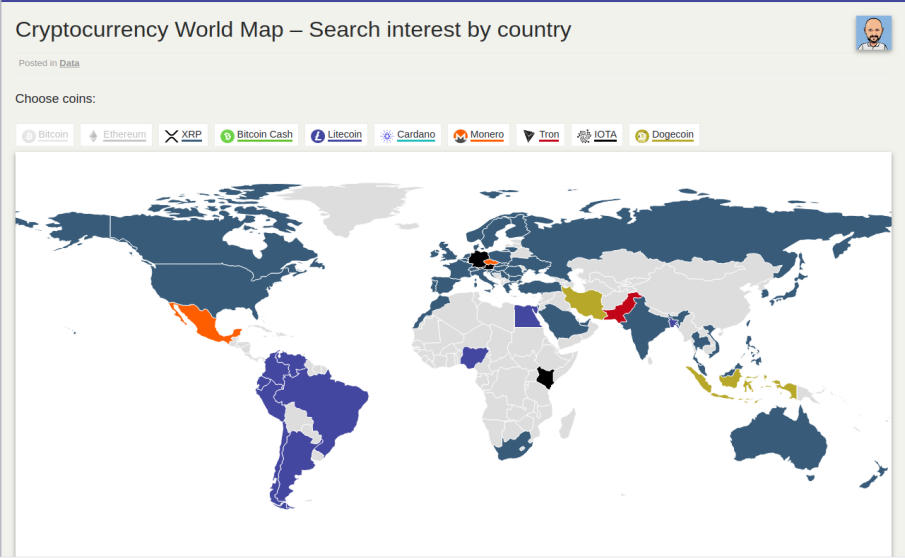This screenshot has height=558, width=905.
Task: Select red Pakistan on the map
Action: (x=623, y=309)
